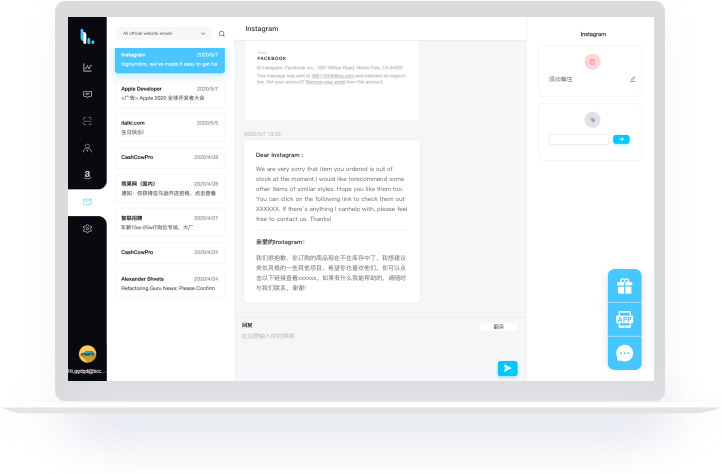Image resolution: width=722 pixels, height=474 pixels.
Task: Click the app logo in sidebar
Action: (x=87, y=37)
